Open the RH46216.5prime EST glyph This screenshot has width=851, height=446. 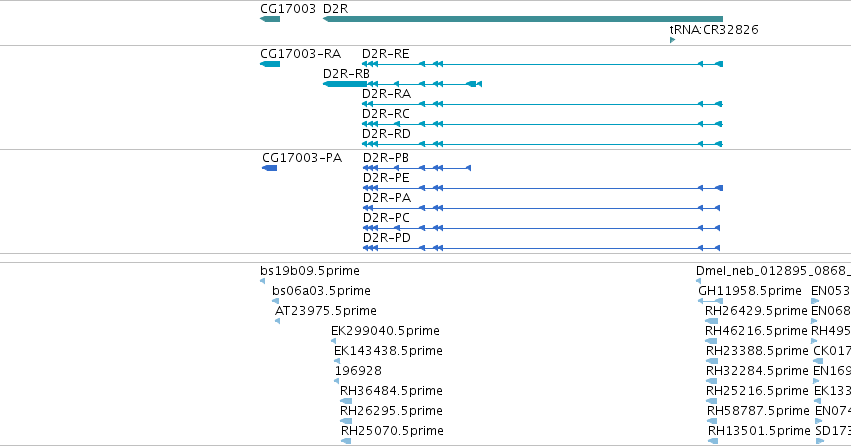pyautogui.click(x=711, y=341)
